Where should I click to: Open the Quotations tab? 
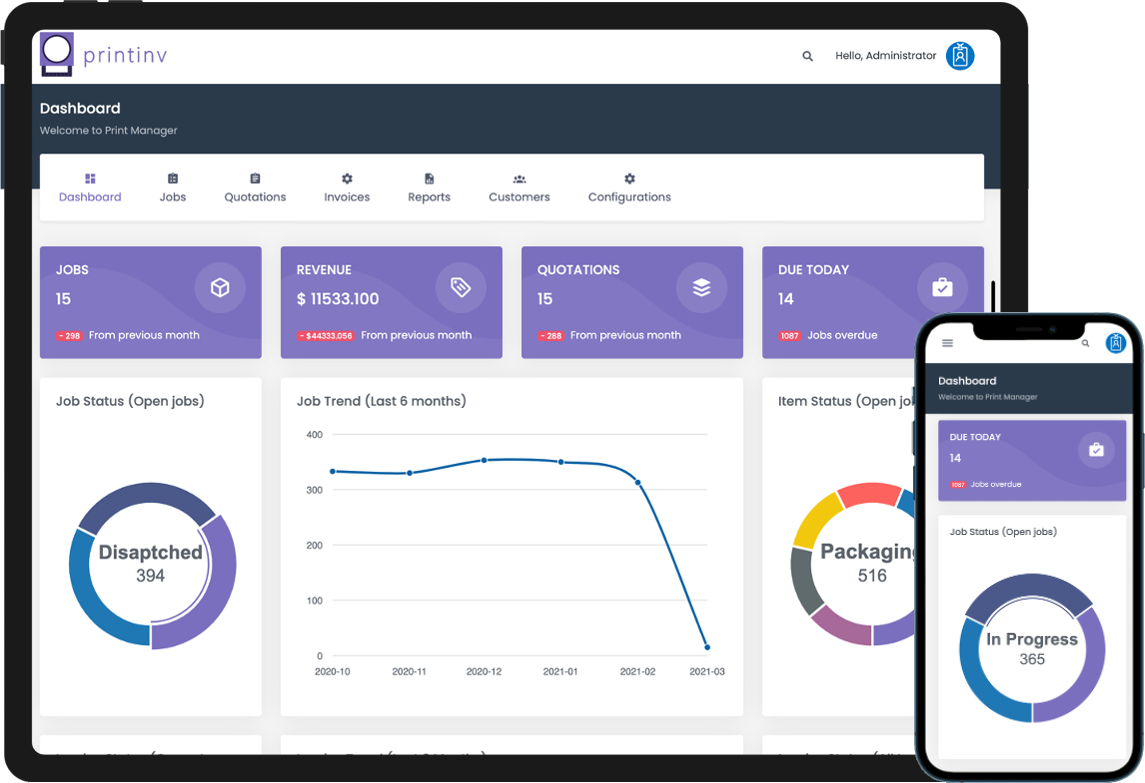[x=255, y=187]
